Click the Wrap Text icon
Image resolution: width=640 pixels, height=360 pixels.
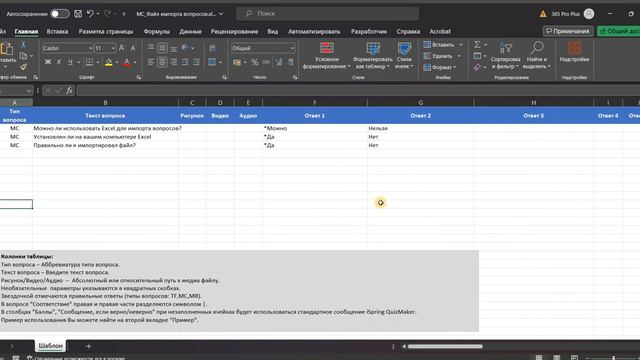click(x=213, y=49)
